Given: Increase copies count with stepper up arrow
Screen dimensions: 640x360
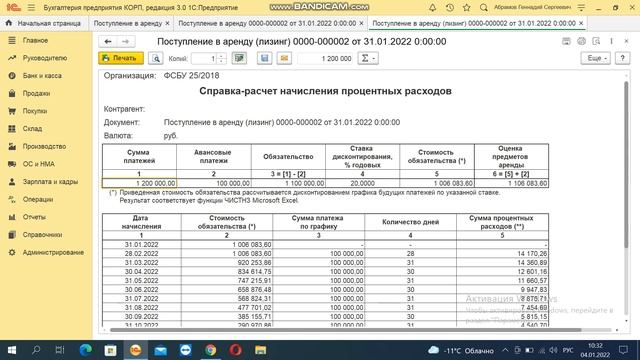Looking at the screenshot, I should click(221, 56).
